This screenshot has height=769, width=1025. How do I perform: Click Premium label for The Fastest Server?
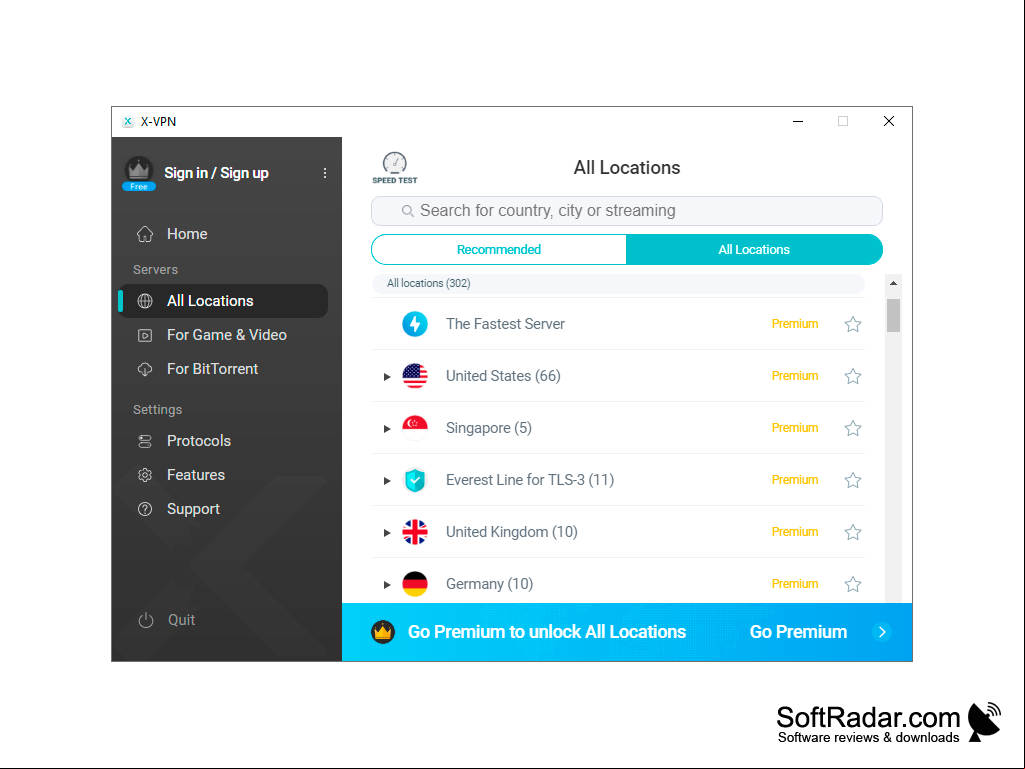[795, 324]
